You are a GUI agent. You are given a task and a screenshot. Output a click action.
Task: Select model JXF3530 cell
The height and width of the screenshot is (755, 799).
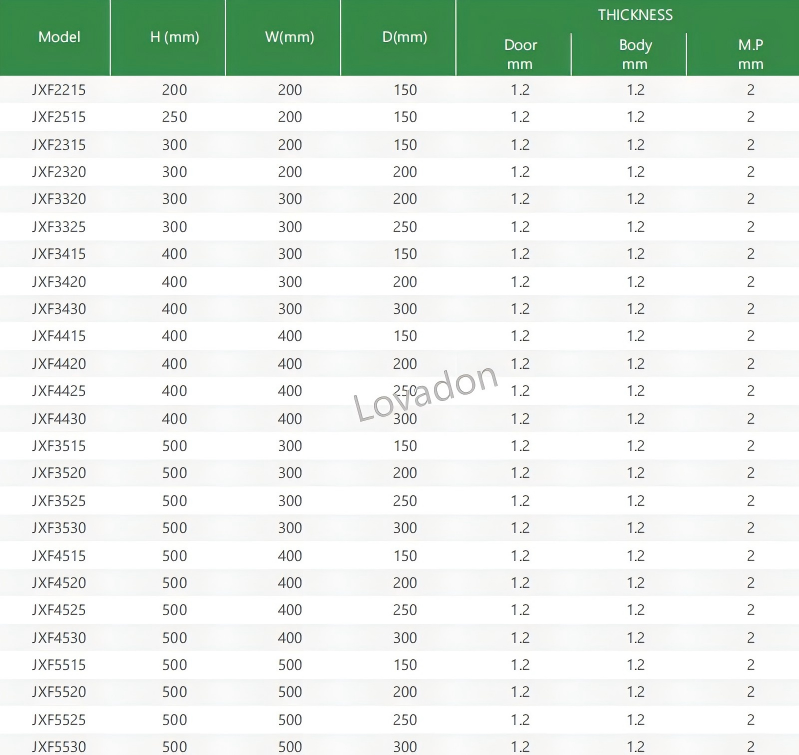59,528
